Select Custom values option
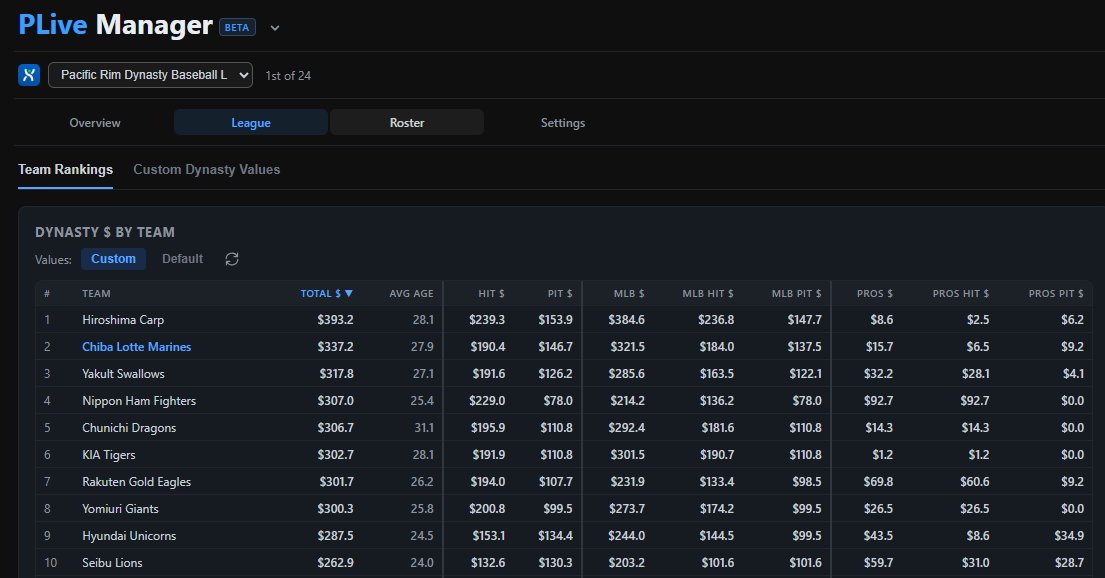Viewport: 1105px width, 578px height. 113,259
